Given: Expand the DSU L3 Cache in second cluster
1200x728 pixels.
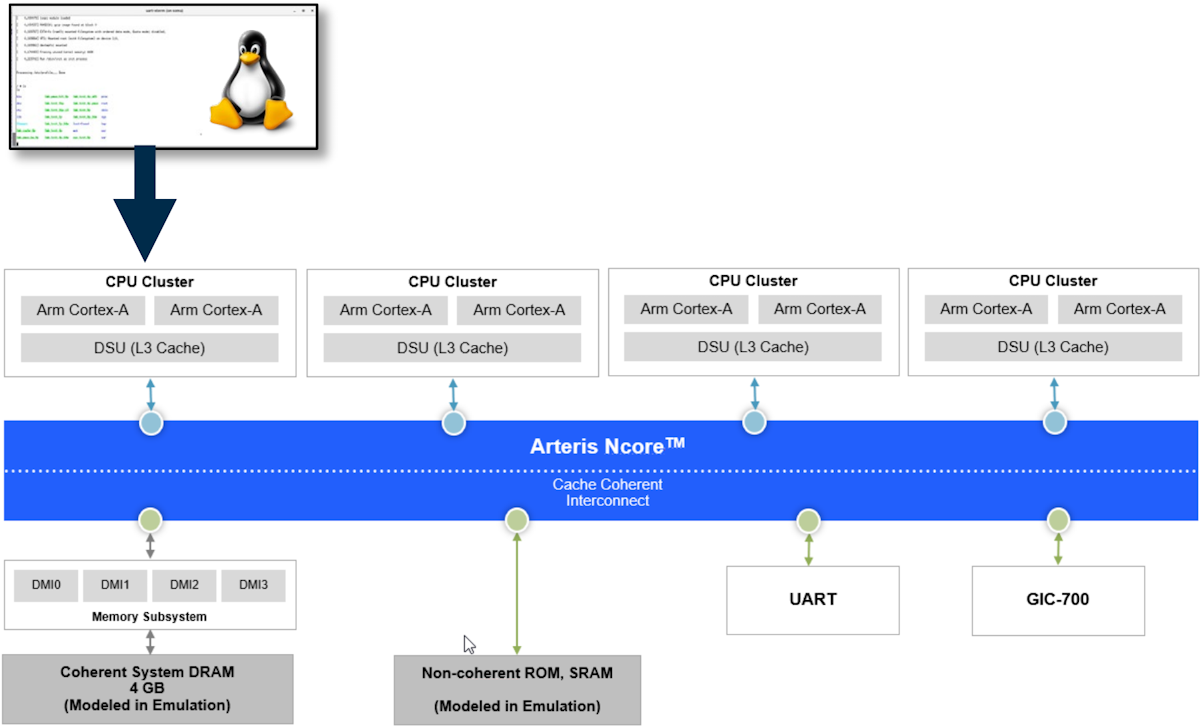Looking at the screenshot, I should tap(452, 347).
